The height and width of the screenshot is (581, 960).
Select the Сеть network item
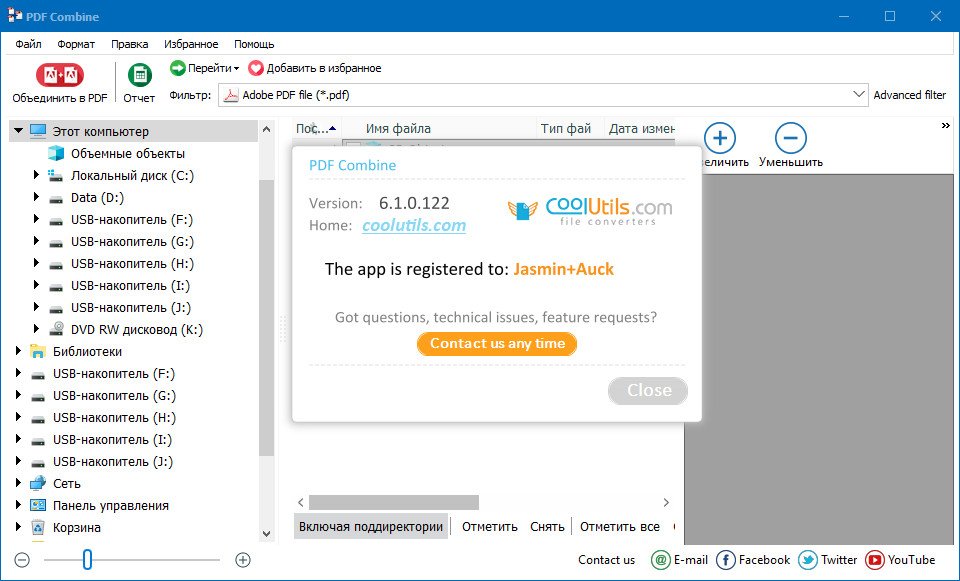[67, 484]
